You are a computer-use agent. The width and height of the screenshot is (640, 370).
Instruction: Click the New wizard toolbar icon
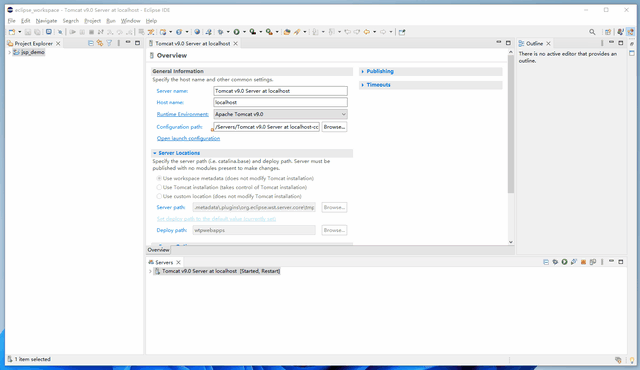(x=12, y=32)
